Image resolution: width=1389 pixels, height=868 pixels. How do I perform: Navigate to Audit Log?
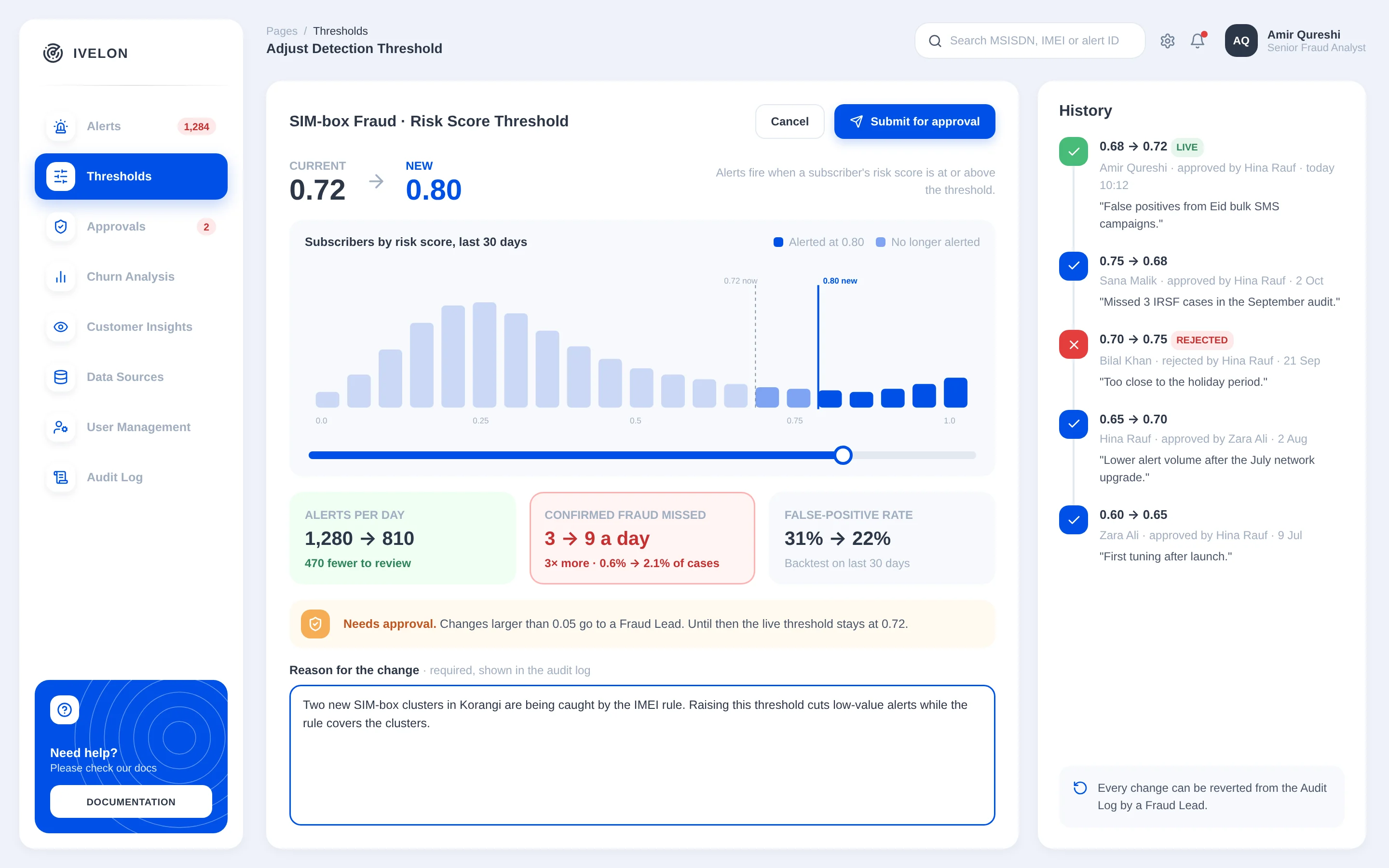point(131,477)
